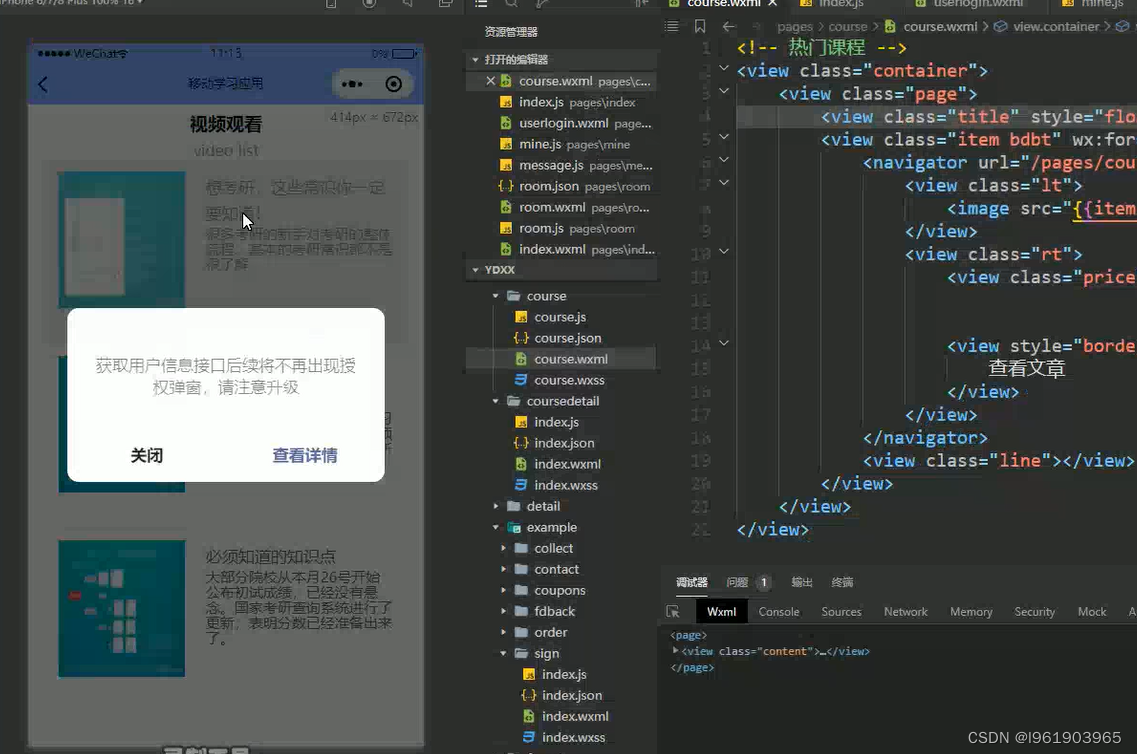Image resolution: width=1137 pixels, height=754 pixels.
Task: Open the 输出 panel tab
Action: 802,582
